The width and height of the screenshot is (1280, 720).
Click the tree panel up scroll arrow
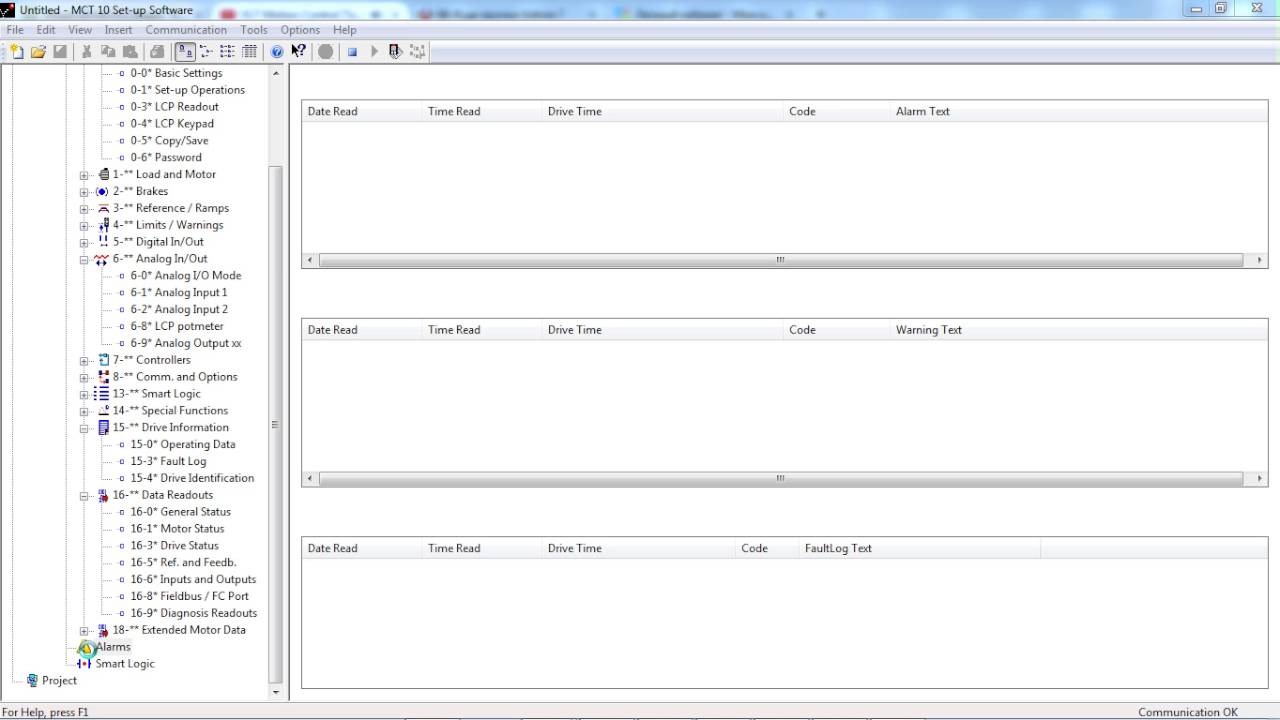point(277,73)
